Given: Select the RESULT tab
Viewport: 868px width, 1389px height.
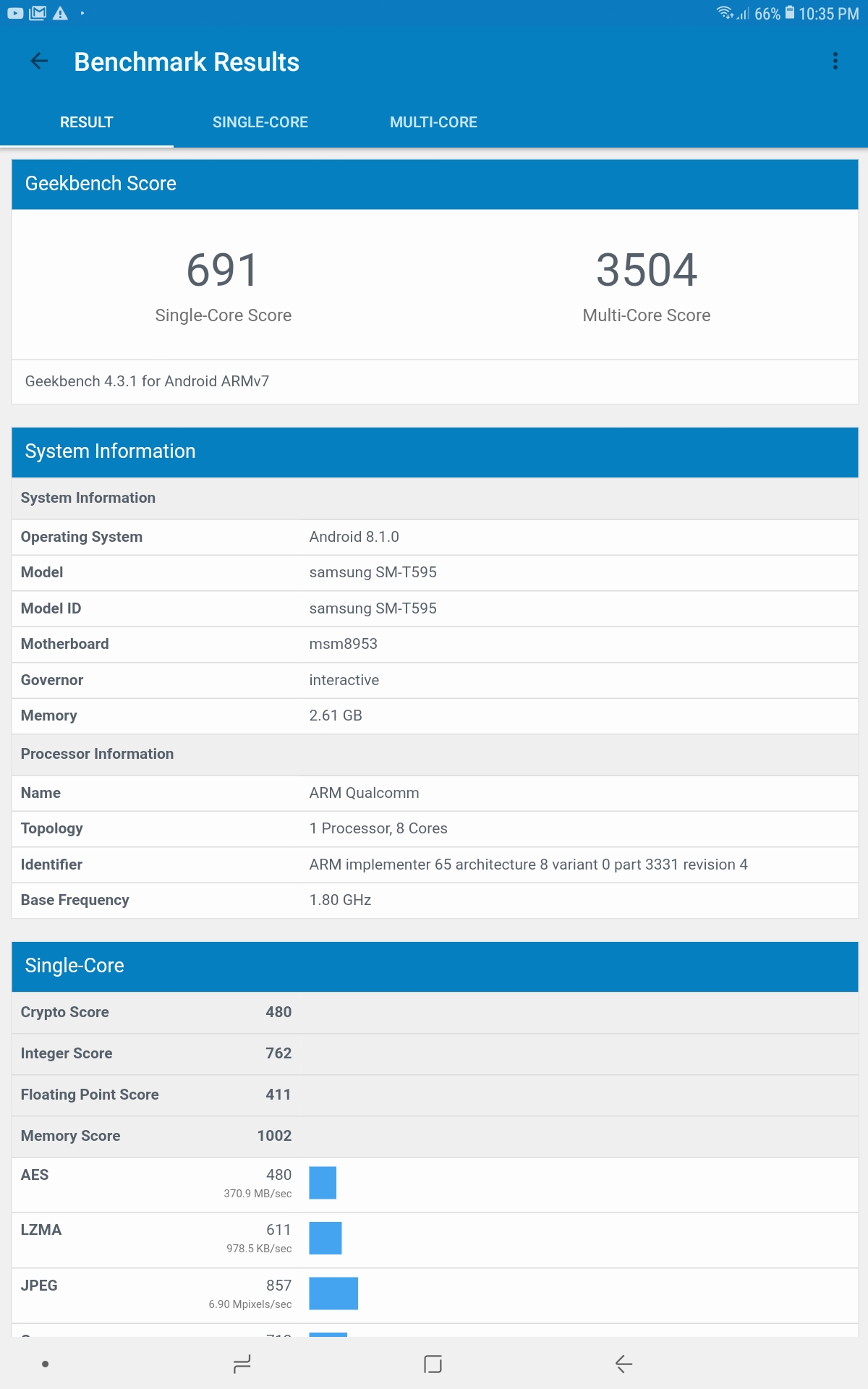Looking at the screenshot, I should click(87, 122).
